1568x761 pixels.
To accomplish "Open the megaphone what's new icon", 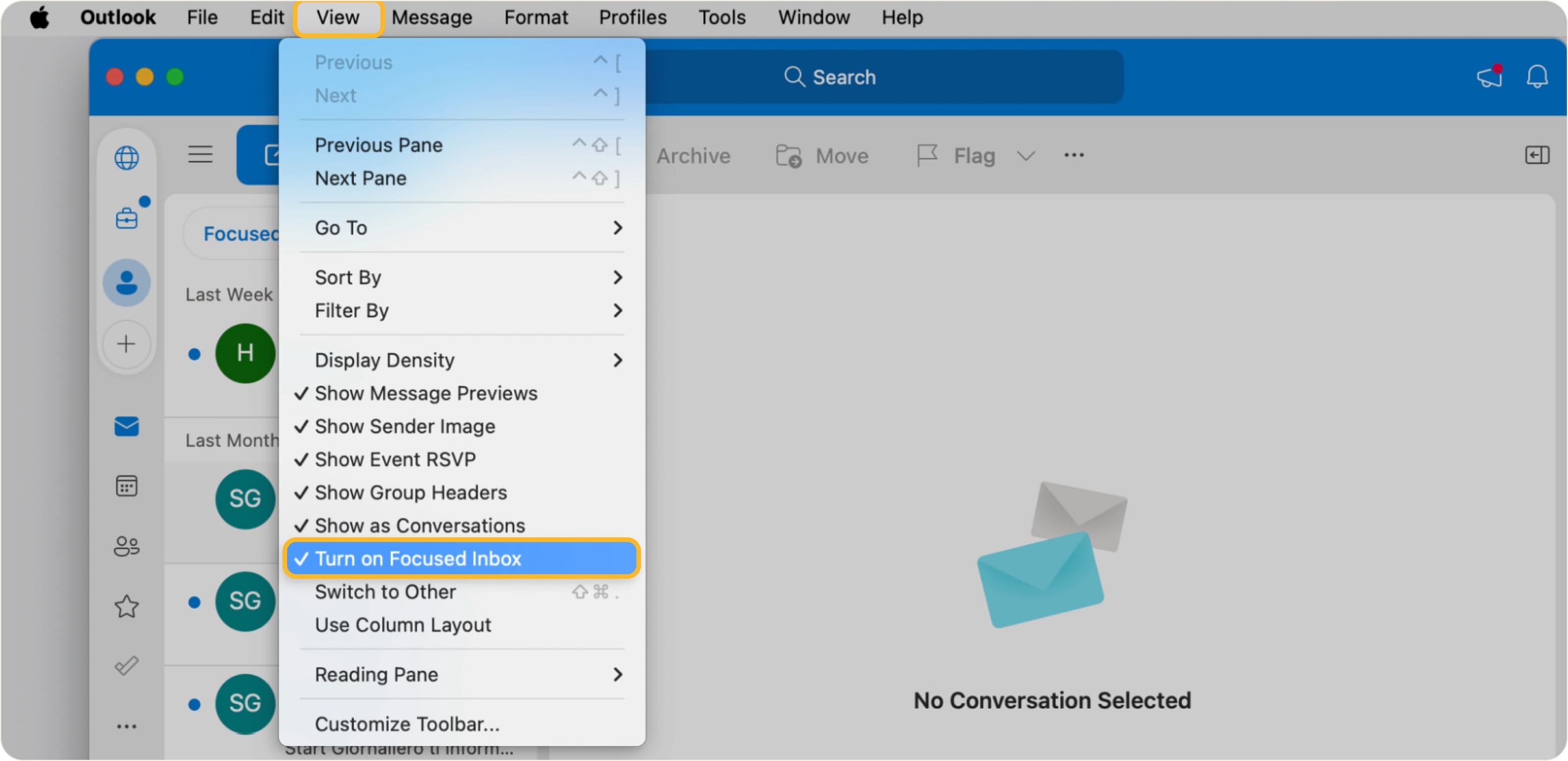I will (1490, 77).
